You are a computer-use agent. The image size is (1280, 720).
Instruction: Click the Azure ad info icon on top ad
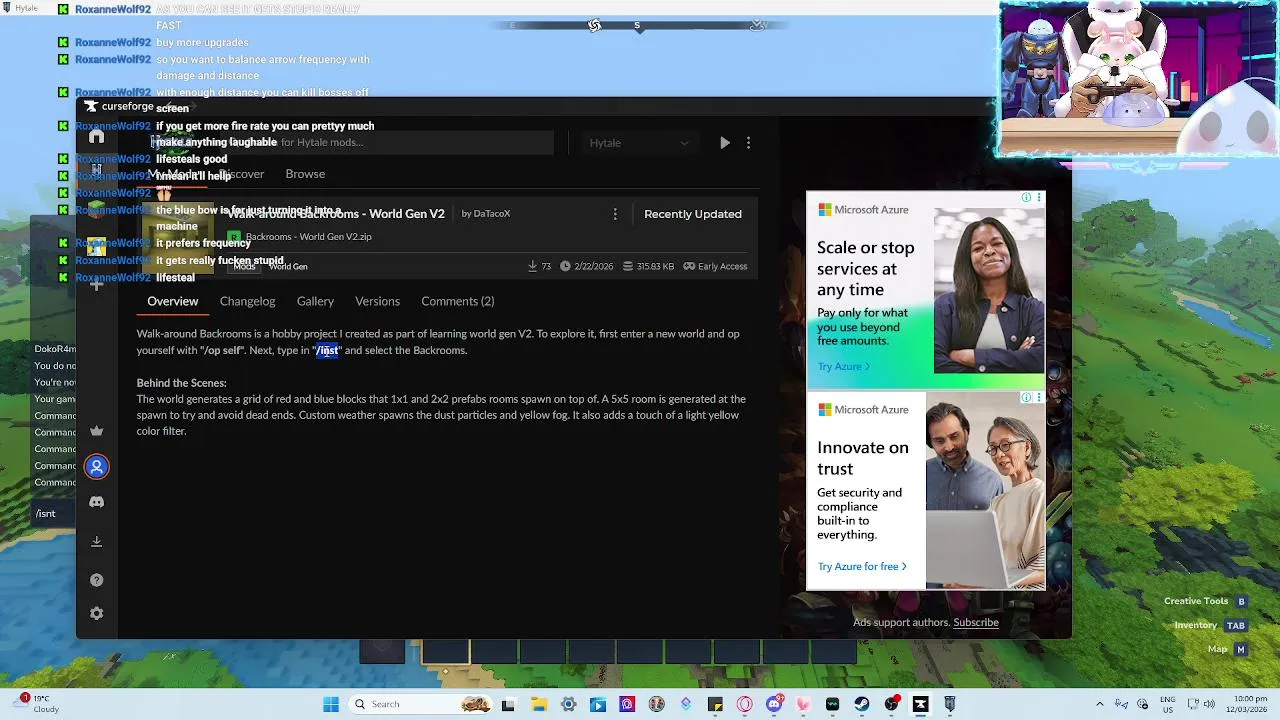pyautogui.click(x=1026, y=198)
